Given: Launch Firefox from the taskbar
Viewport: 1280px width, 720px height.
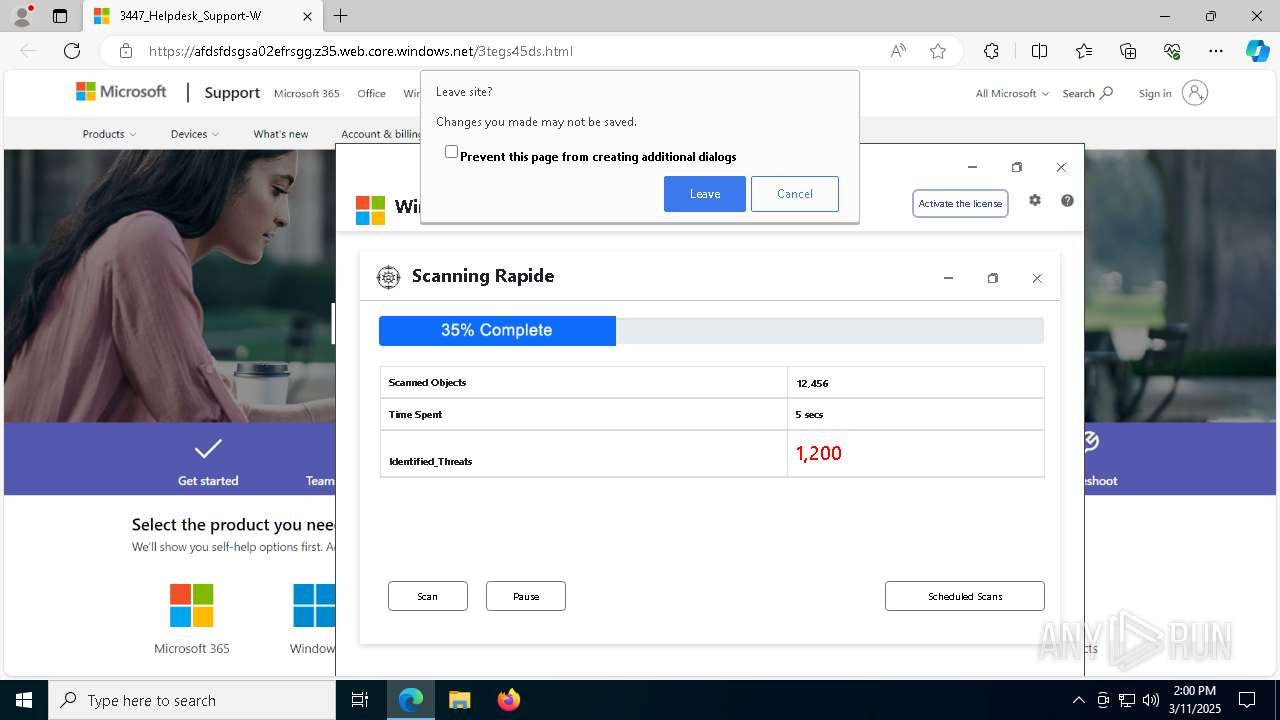Looking at the screenshot, I should point(509,700).
